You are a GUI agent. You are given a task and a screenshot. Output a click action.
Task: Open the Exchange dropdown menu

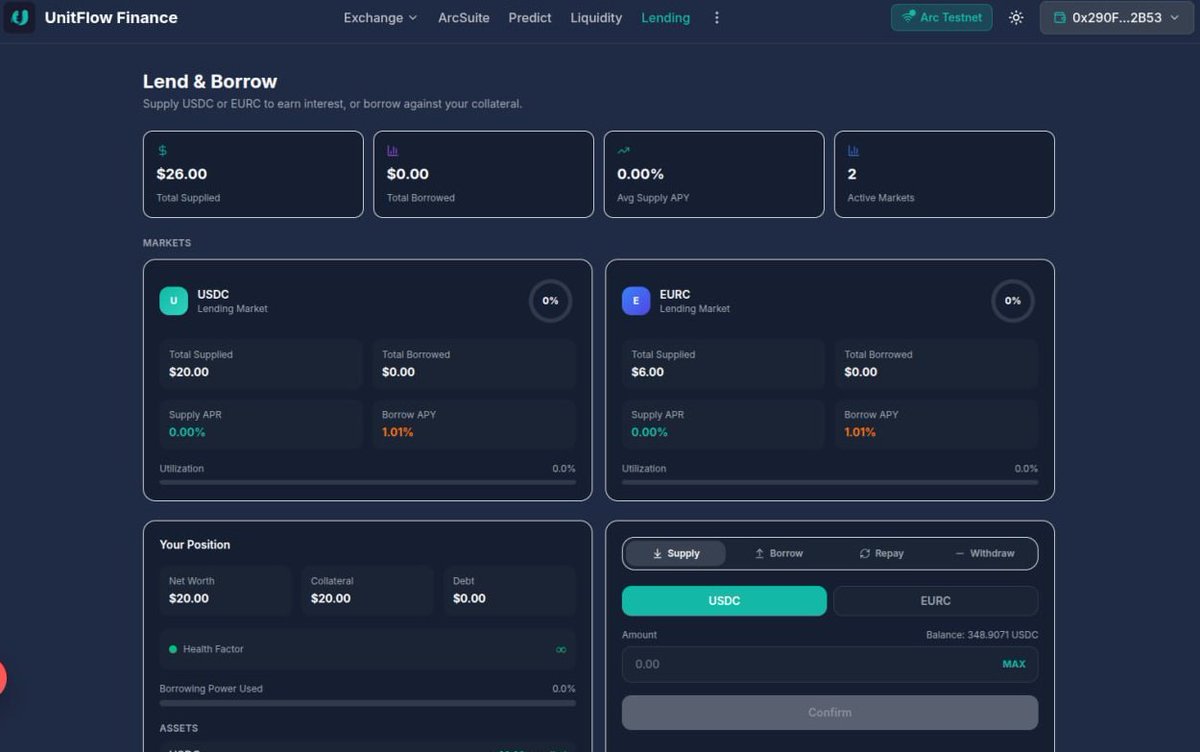point(380,18)
